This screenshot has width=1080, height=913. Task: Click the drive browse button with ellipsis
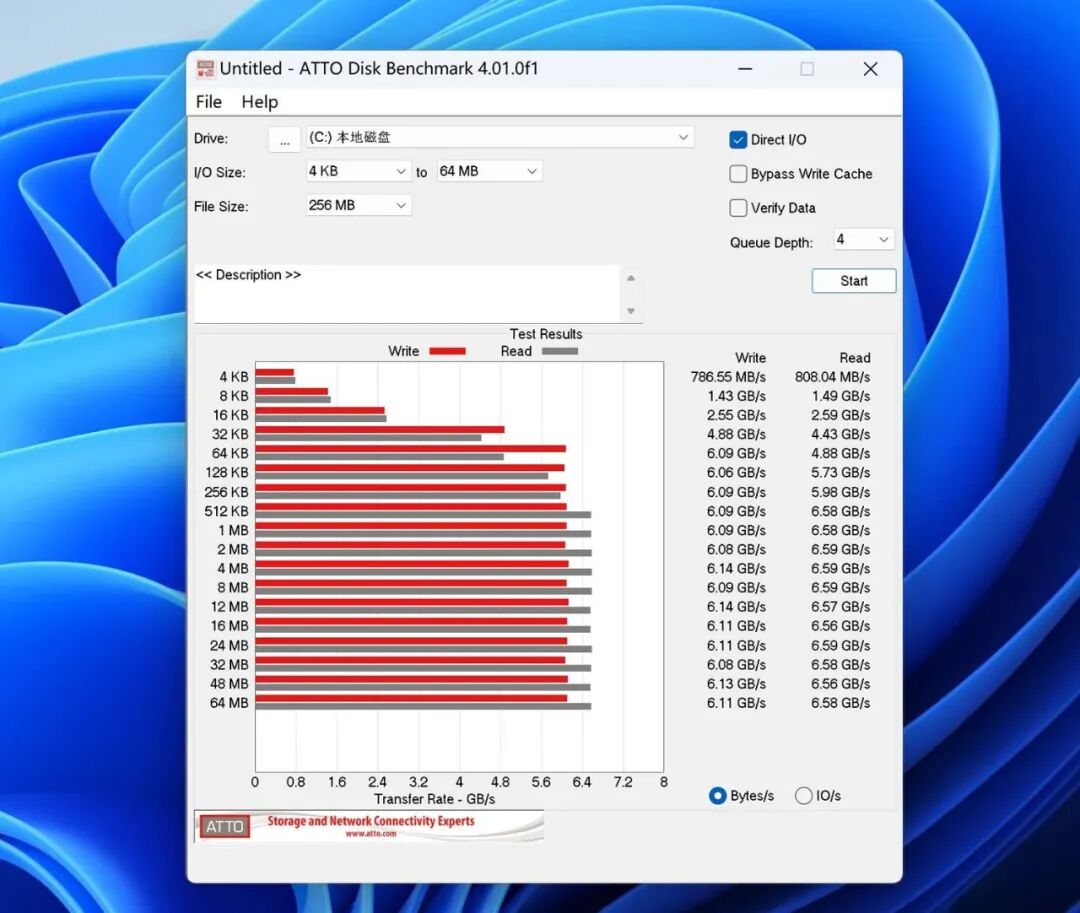coord(284,140)
